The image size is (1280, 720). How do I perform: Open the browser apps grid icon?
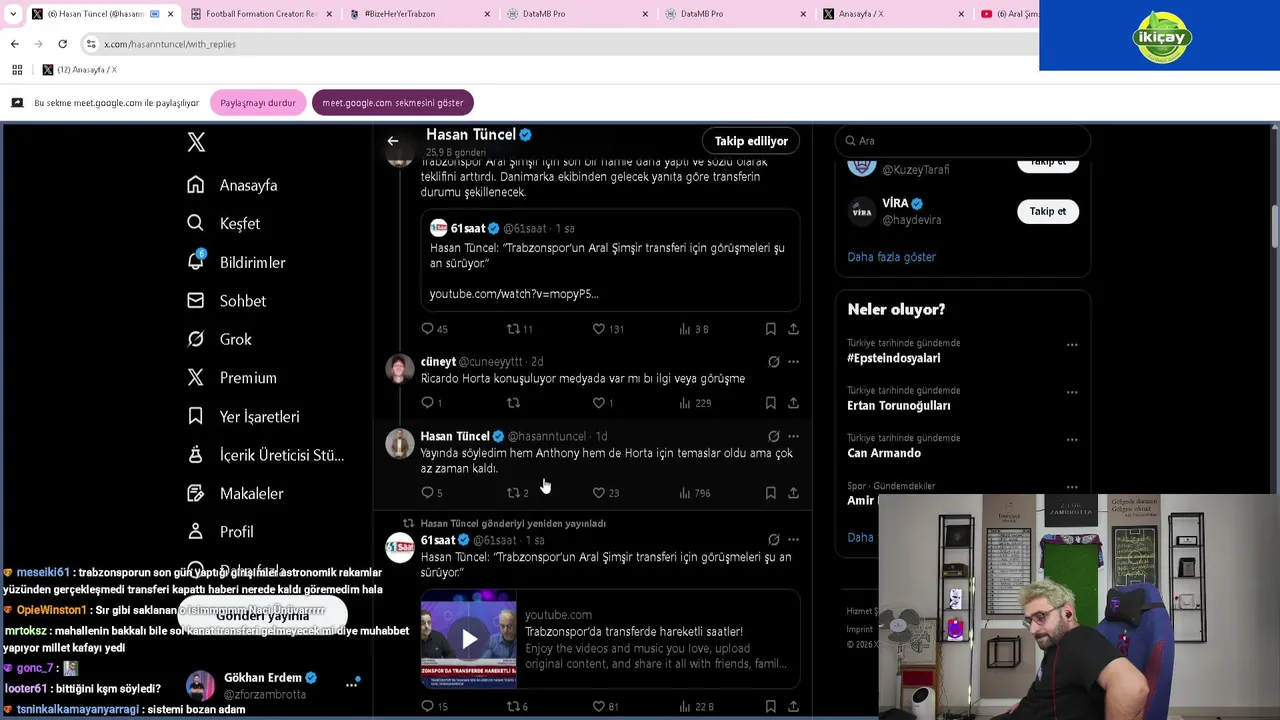[17, 70]
